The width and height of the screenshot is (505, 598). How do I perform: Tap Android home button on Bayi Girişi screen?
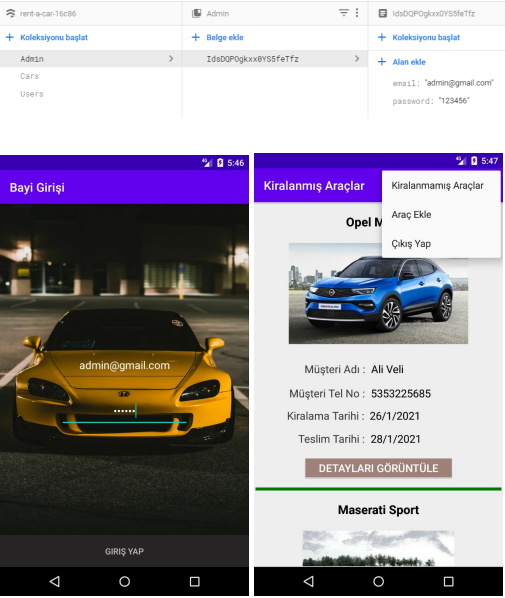click(x=124, y=581)
